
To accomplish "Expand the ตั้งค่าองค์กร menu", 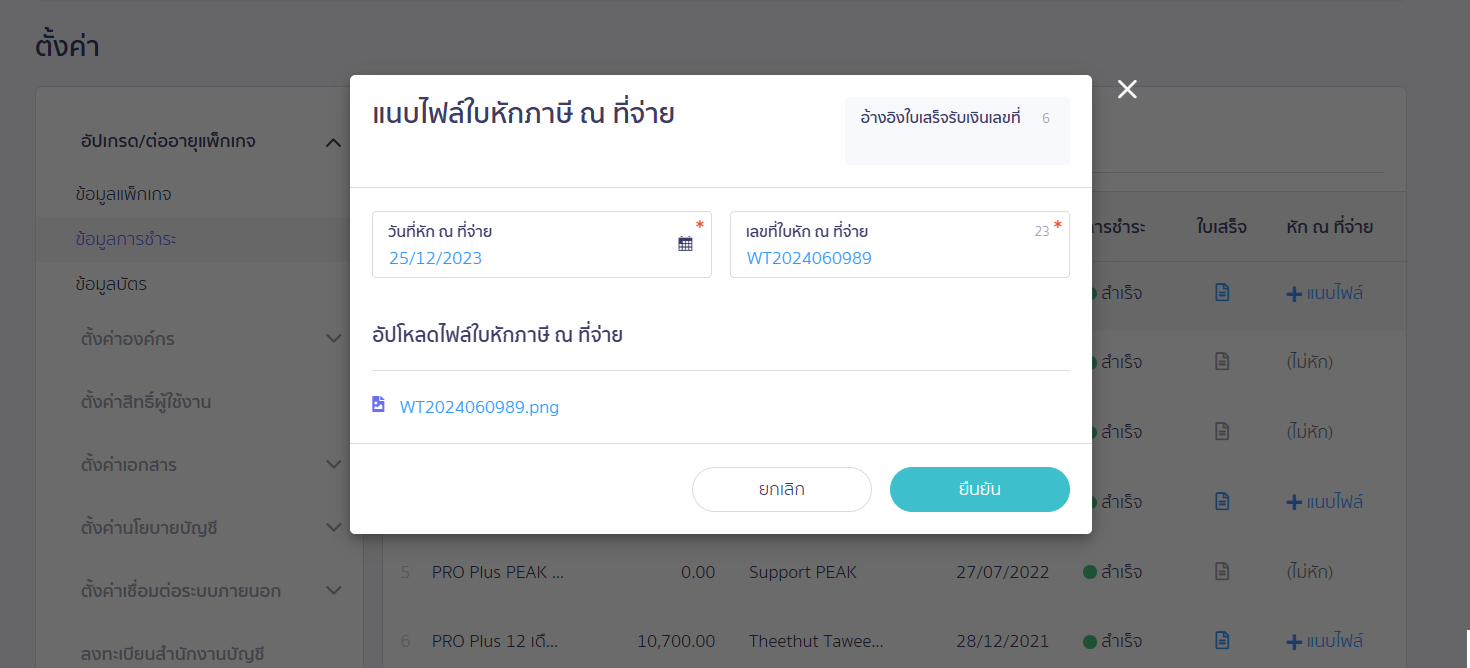I will pyautogui.click(x=334, y=339).
